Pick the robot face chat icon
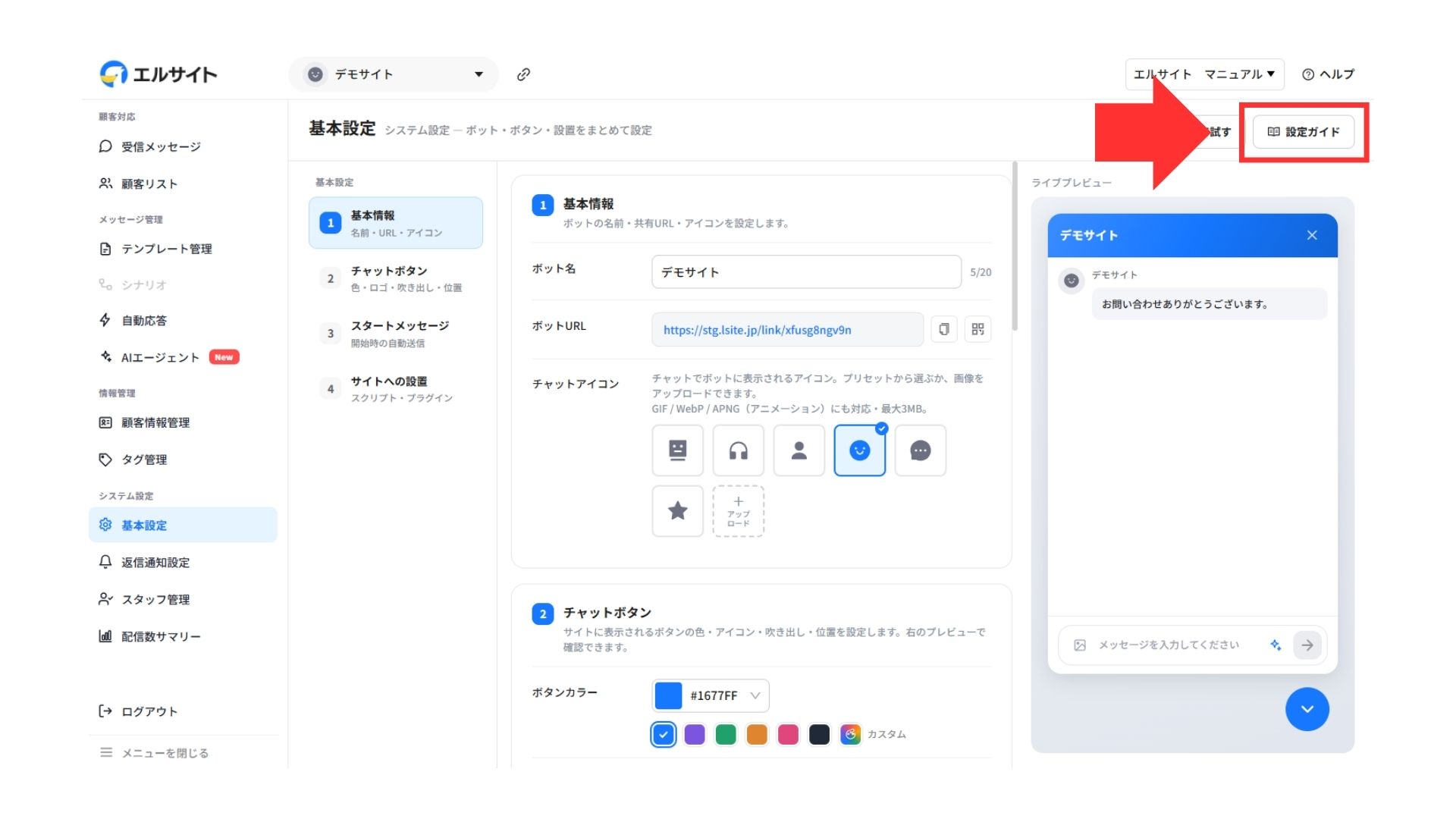The image size is (1456, 819). [677, 450]
